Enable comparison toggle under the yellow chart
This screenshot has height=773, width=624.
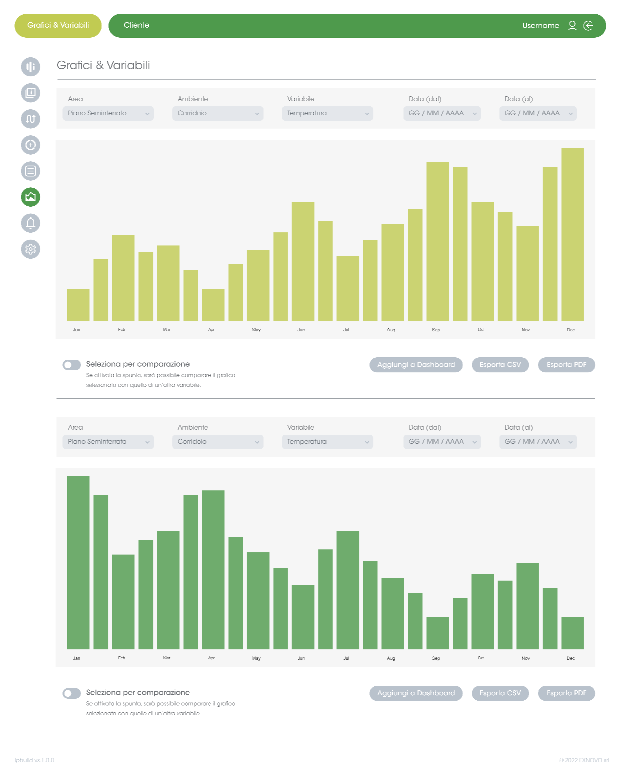click(71, 365)
